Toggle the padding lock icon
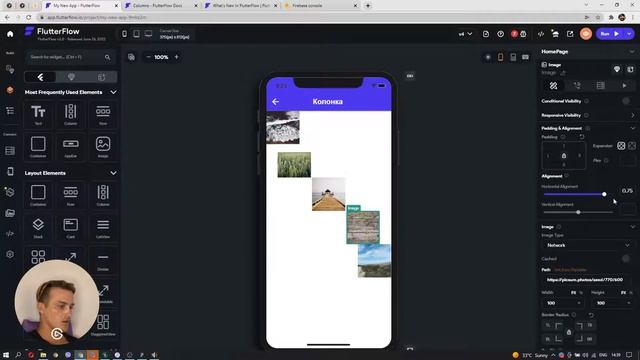 click(x=564, y=156)
